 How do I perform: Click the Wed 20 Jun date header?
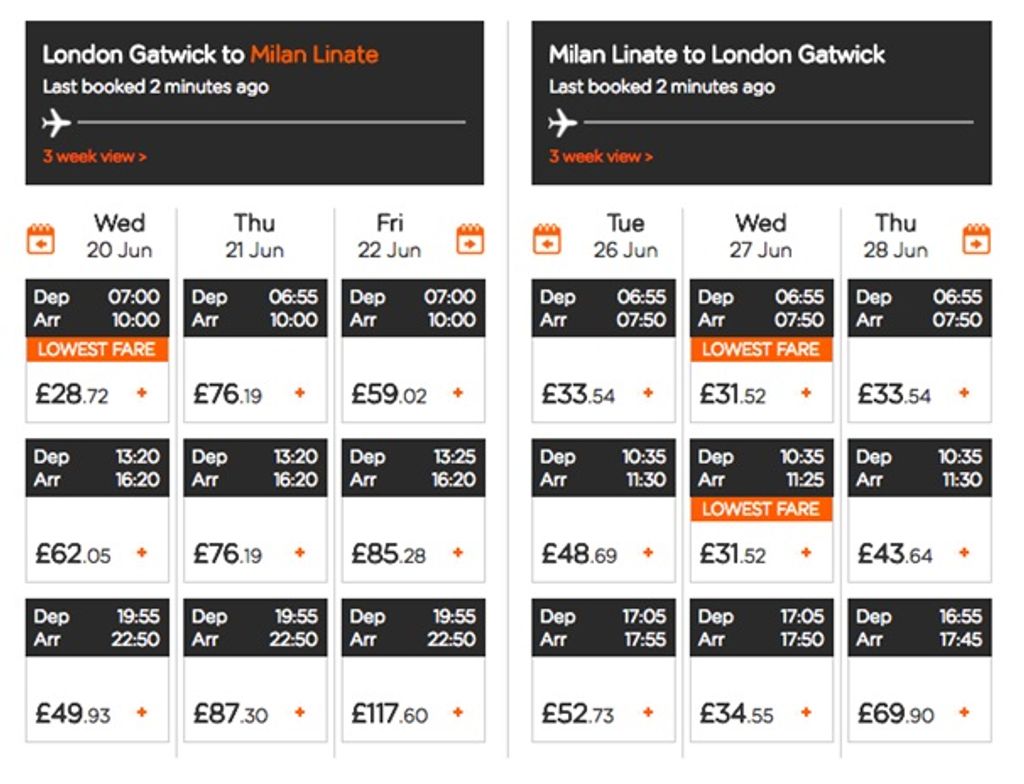click(119, 236)
